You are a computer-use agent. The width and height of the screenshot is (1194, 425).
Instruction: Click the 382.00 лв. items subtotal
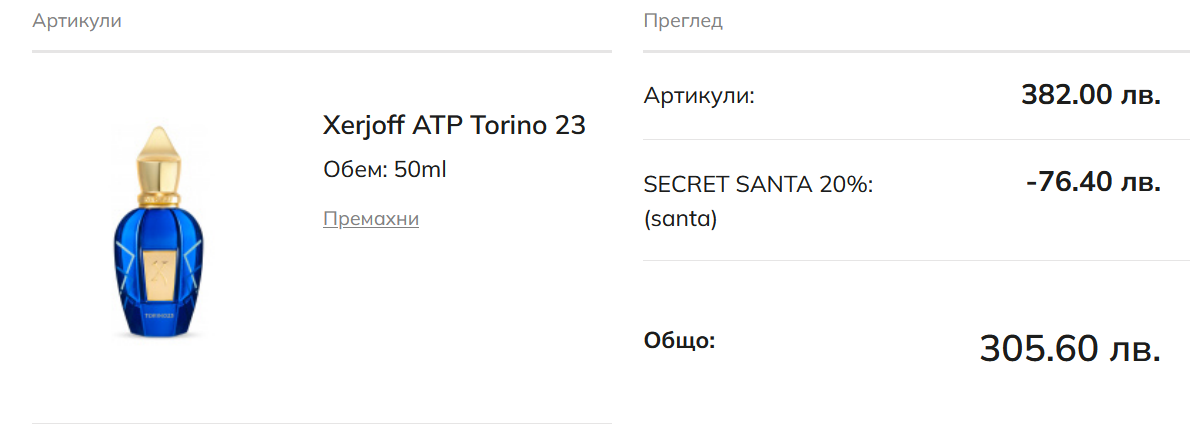point(1090,95)
